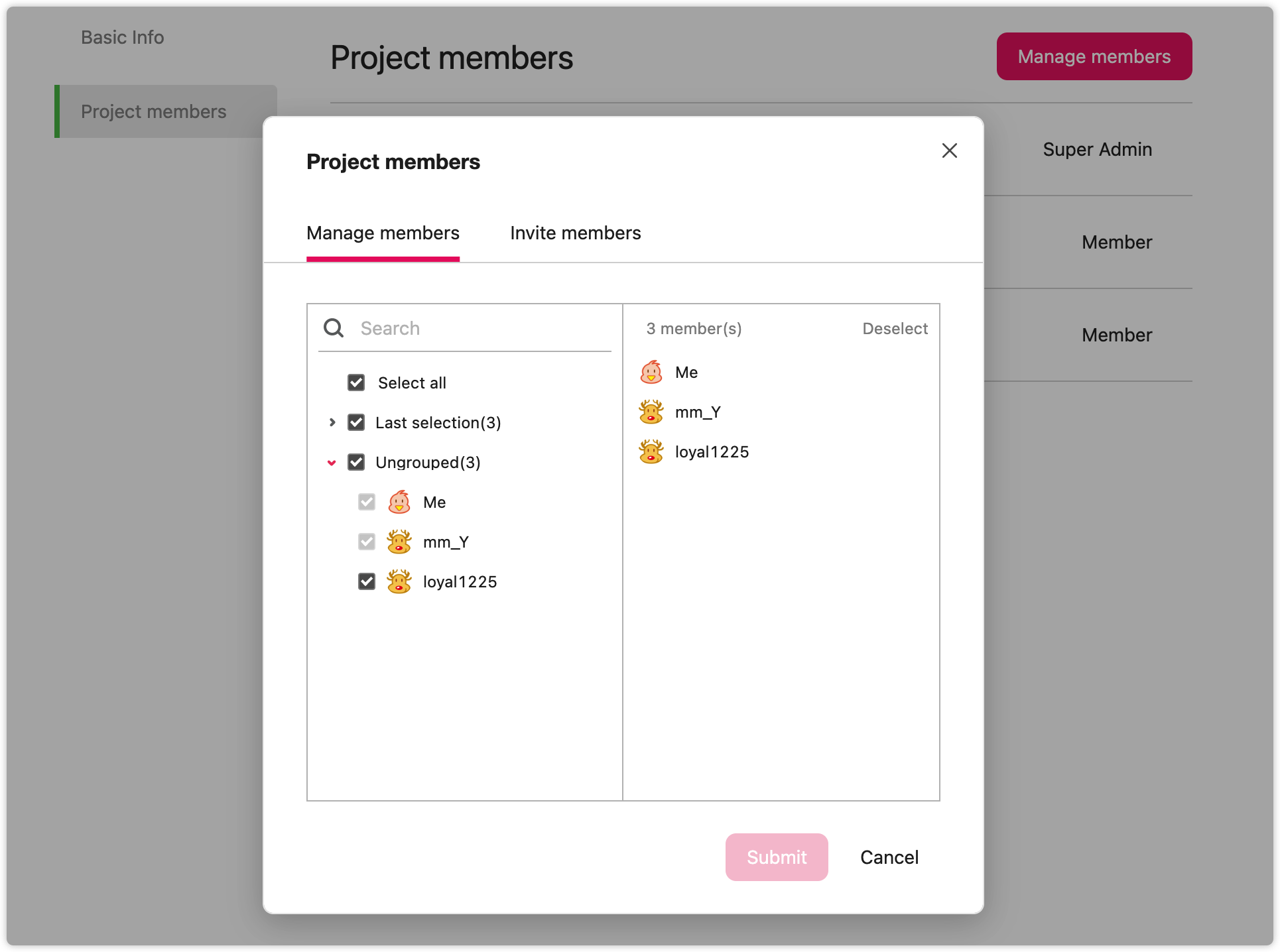The height and width of the screenshot is (952, 1280).
Task: Open Basic Info in the sidebar
Action: point(123,37)
